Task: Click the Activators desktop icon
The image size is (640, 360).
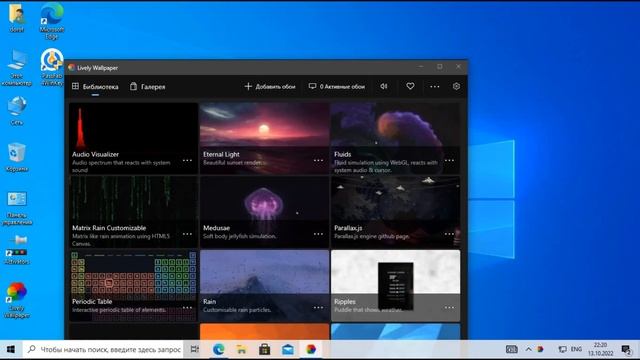Action: point(17,249)
